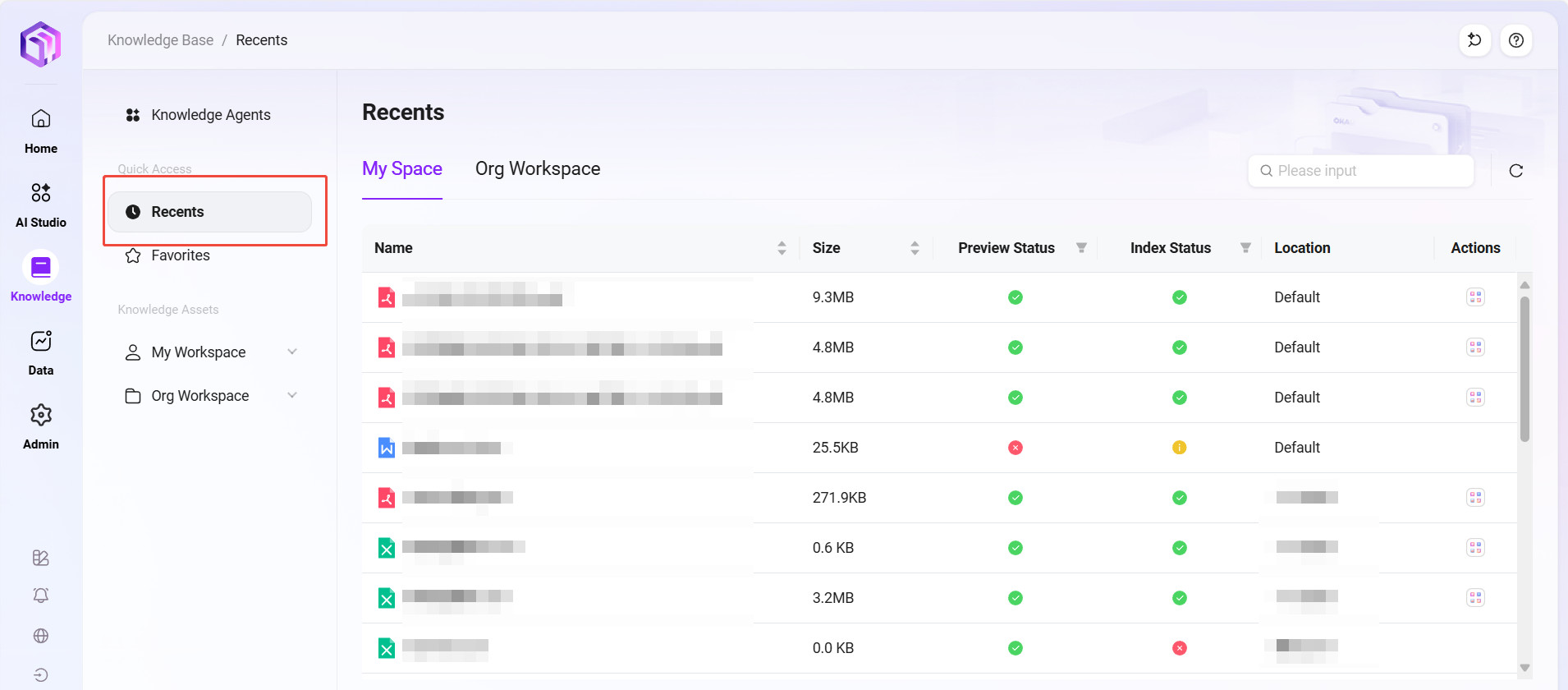The image size is (1568, 690).
Task: Click the refresh icon beside search box
Action: (1516, 171)
